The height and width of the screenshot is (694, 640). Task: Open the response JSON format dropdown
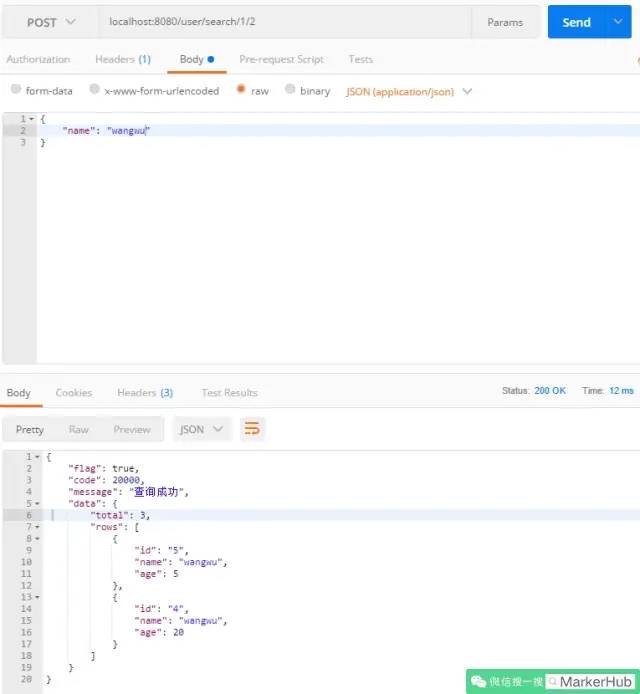201,429
